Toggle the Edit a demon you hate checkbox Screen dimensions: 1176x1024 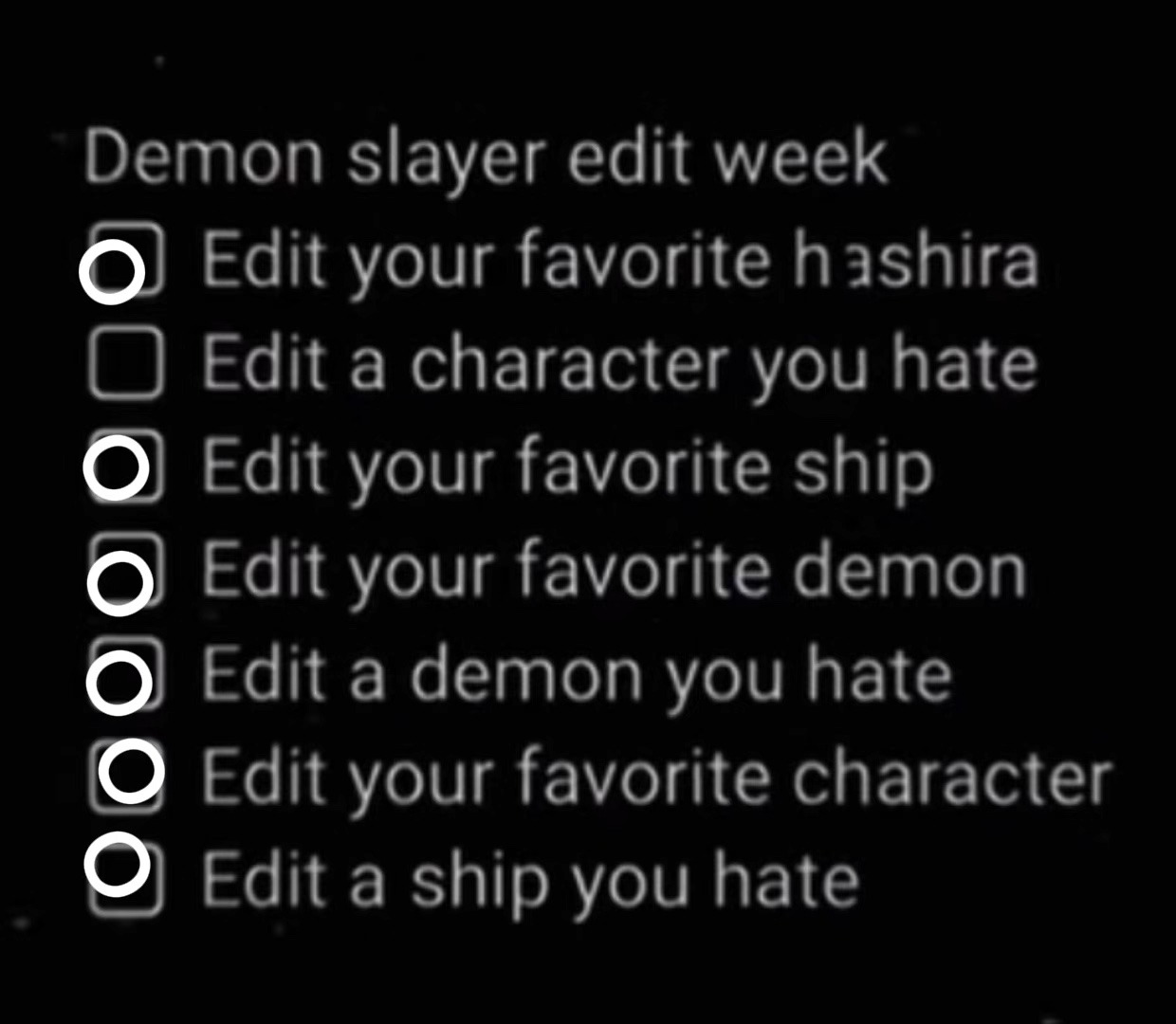pos(126,672)
